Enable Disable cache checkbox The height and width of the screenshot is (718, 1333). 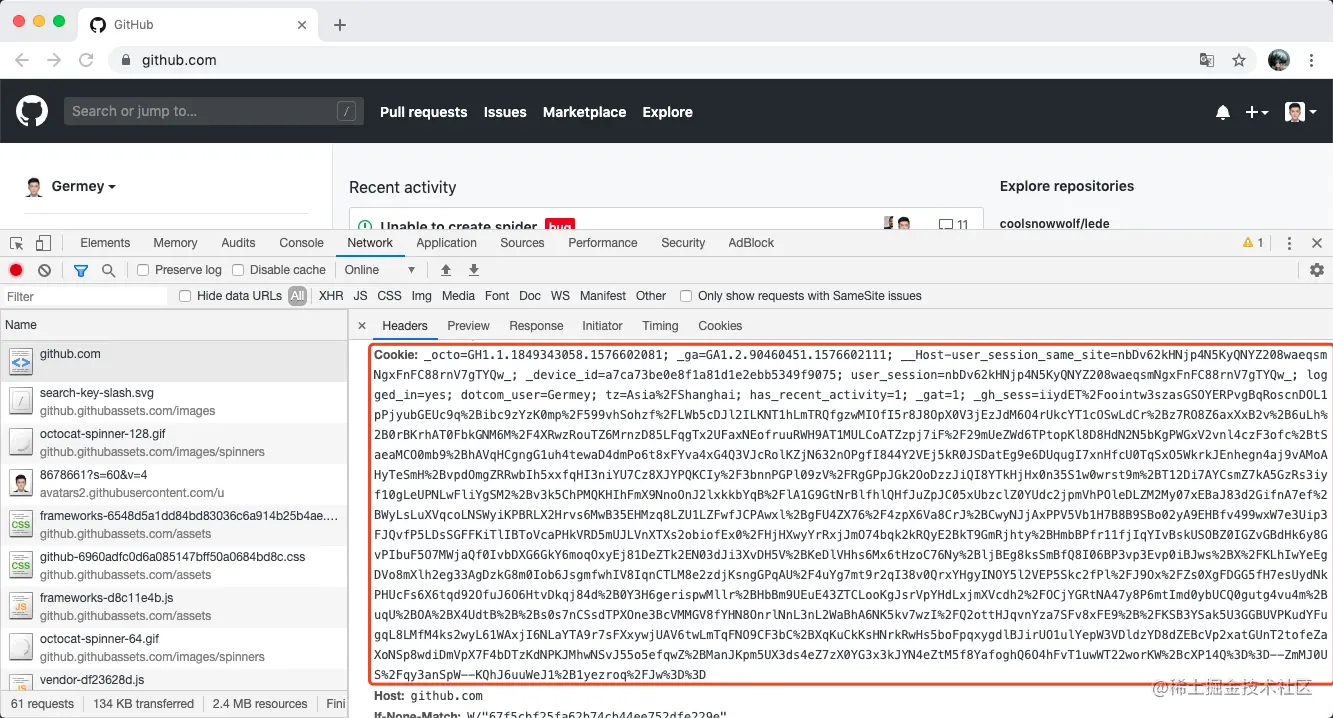tap(238, 270)
